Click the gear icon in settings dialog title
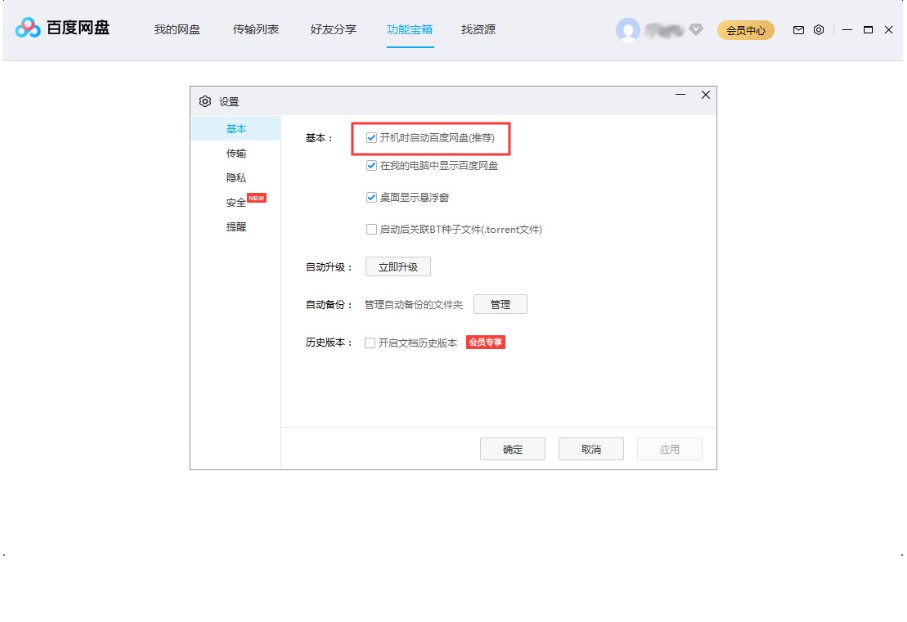This screenshot has height=622, width=907. [205, 101]
